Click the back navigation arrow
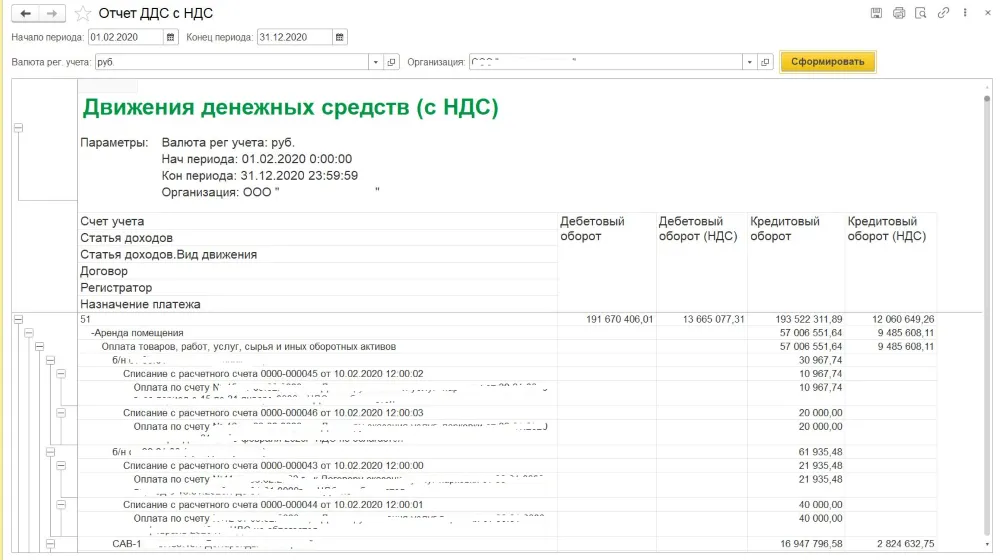This screenshot has width=1000, height=560. point(25,13)
